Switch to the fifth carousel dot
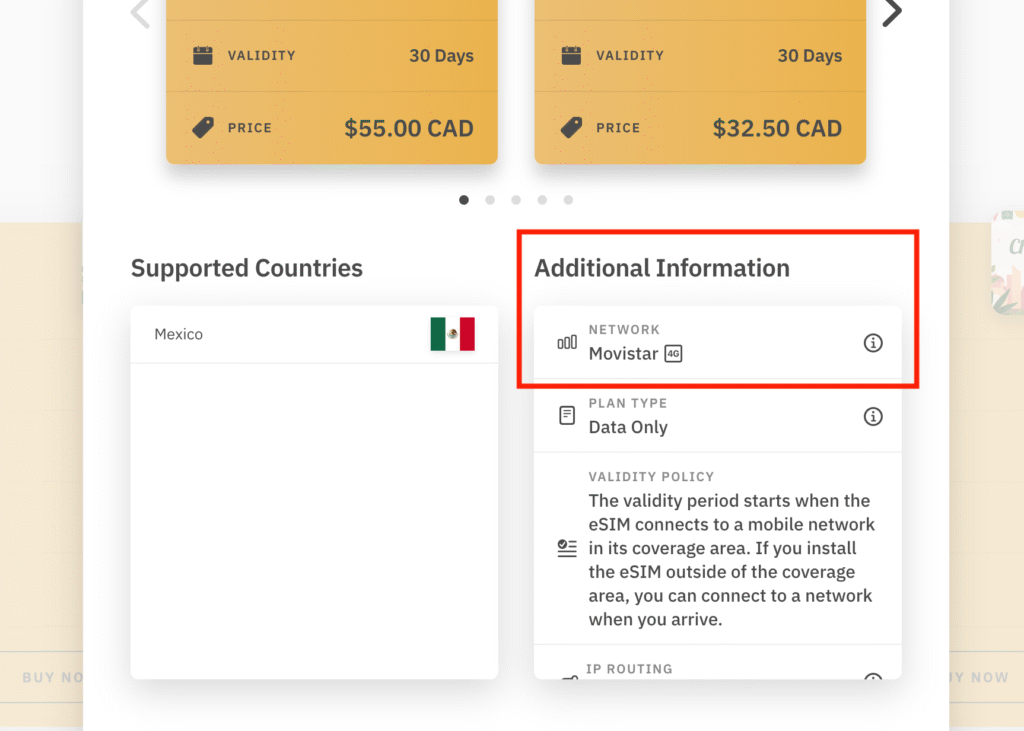This screenshot has height=731, width=1024. (x=568, y=200)
